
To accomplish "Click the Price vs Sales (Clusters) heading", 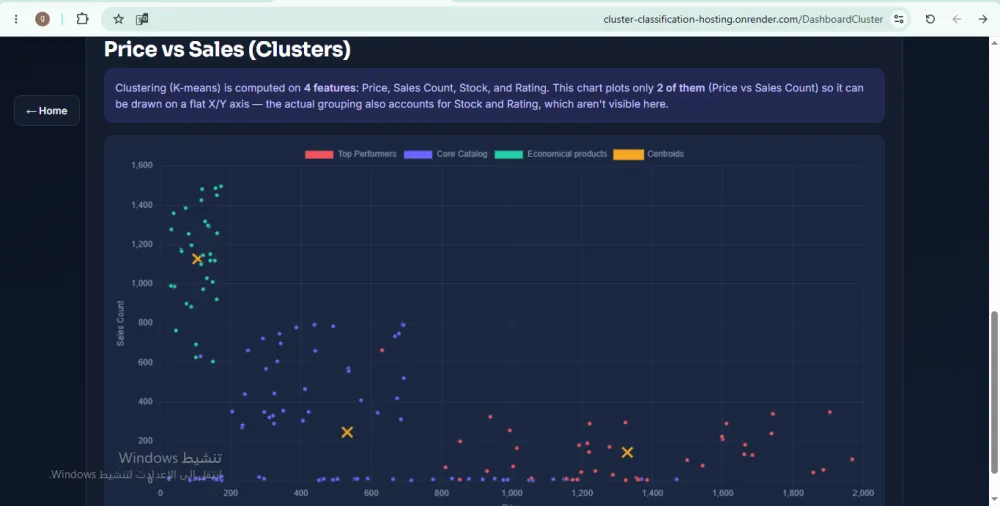I will (x=228, y=50).
